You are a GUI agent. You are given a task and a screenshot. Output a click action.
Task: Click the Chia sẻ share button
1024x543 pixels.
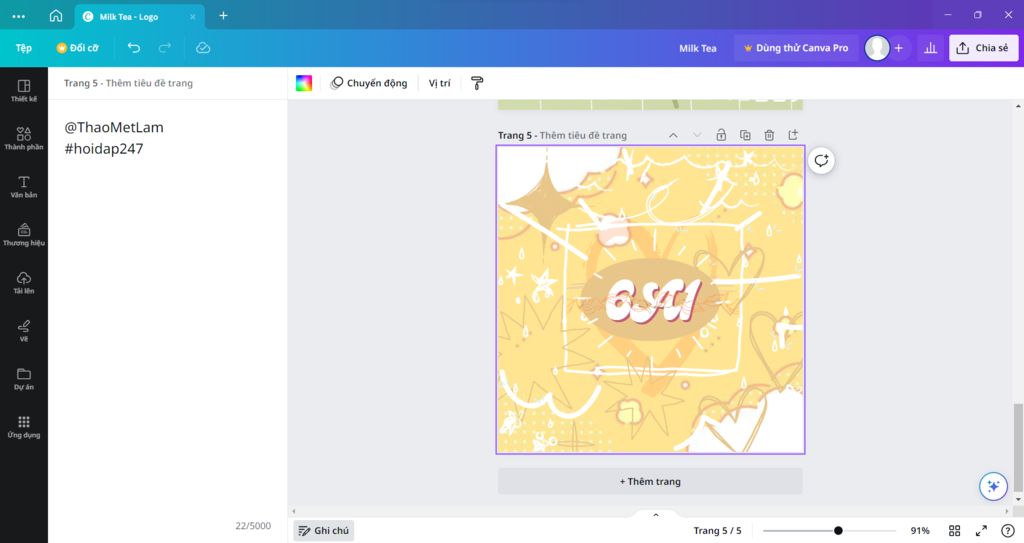pyautogui.click(x=983, y=48)
